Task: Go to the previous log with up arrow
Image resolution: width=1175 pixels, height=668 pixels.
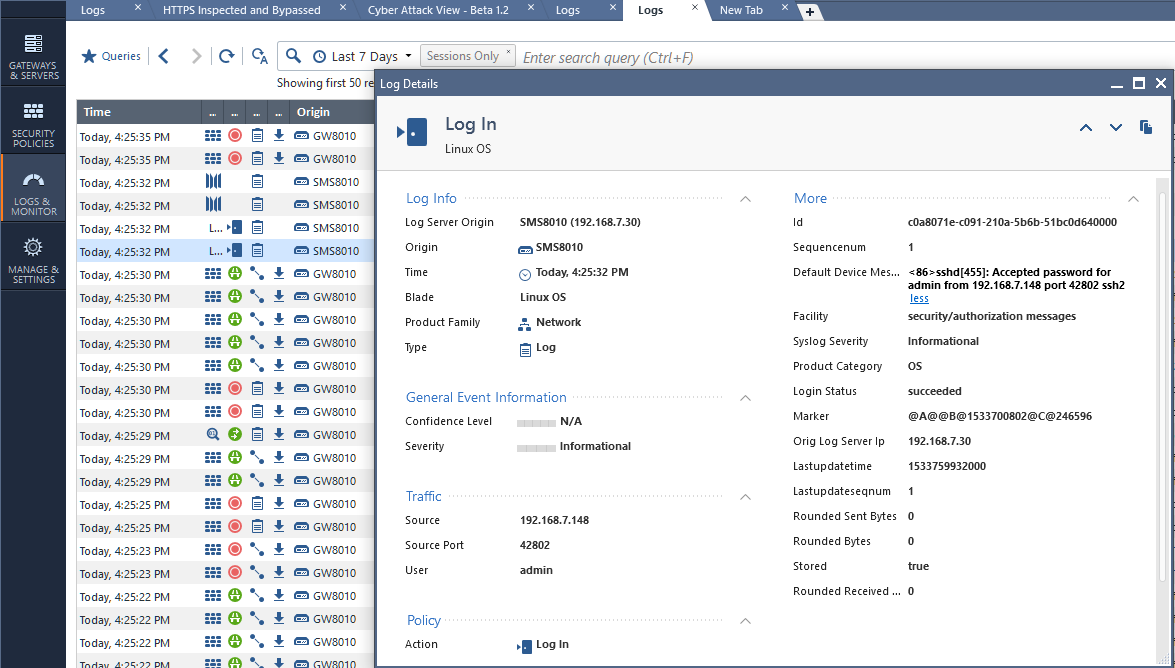Action: tap(1086, 127)
